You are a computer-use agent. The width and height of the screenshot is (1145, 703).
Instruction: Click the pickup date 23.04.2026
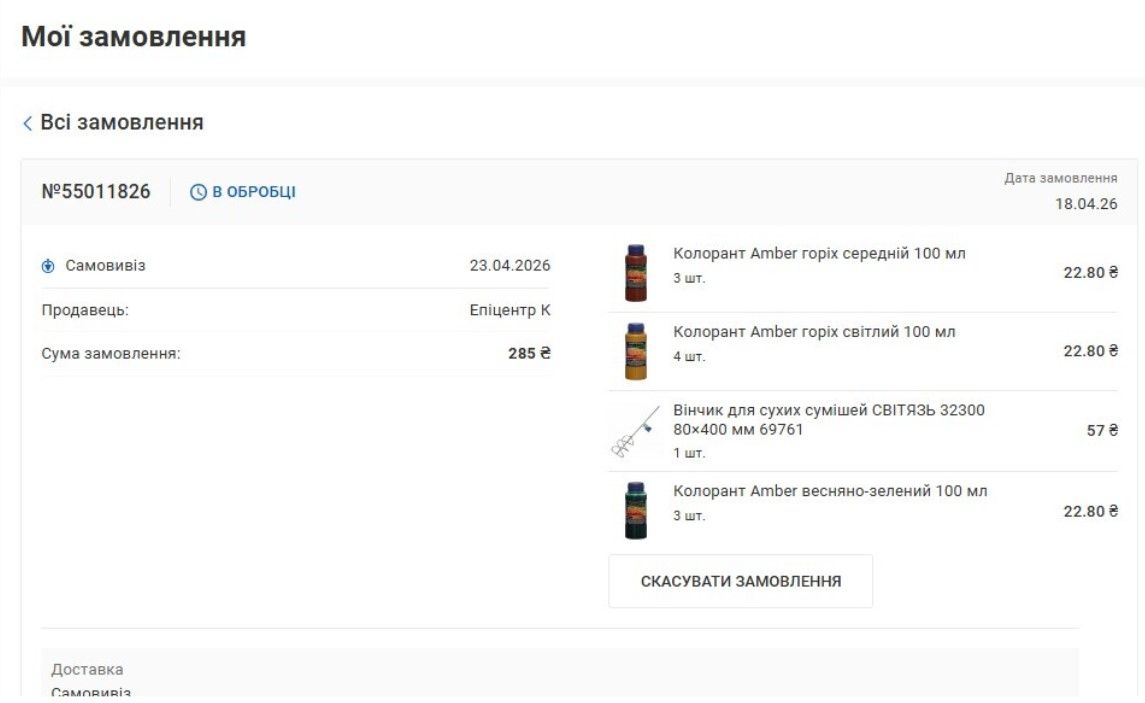(509, 266)
